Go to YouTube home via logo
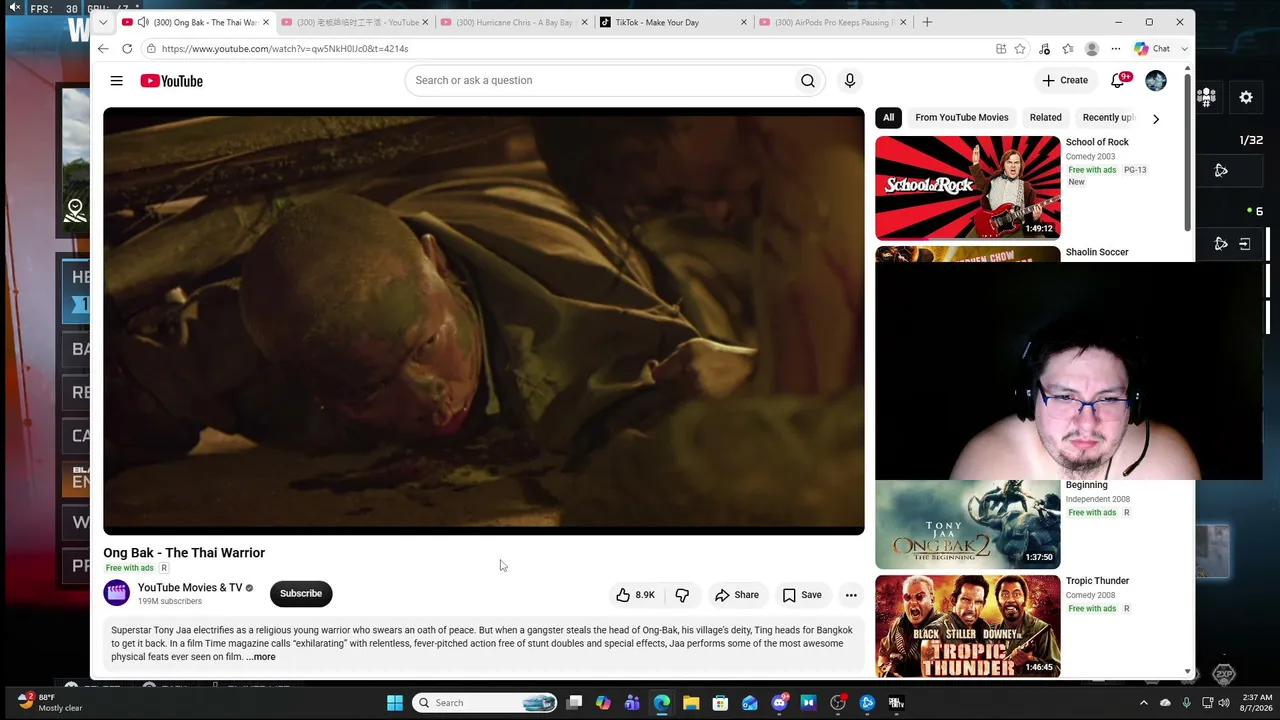The height and width of the screenshot is (720, 1280). click(x=171, y=81)
